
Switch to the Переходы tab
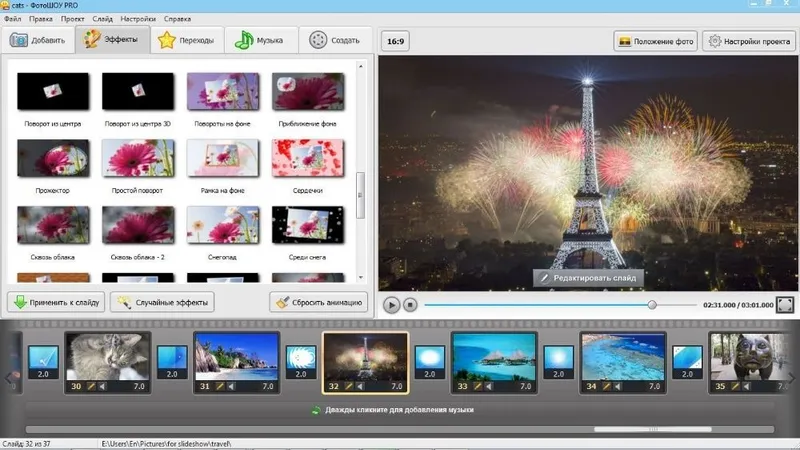click(187, 40)
